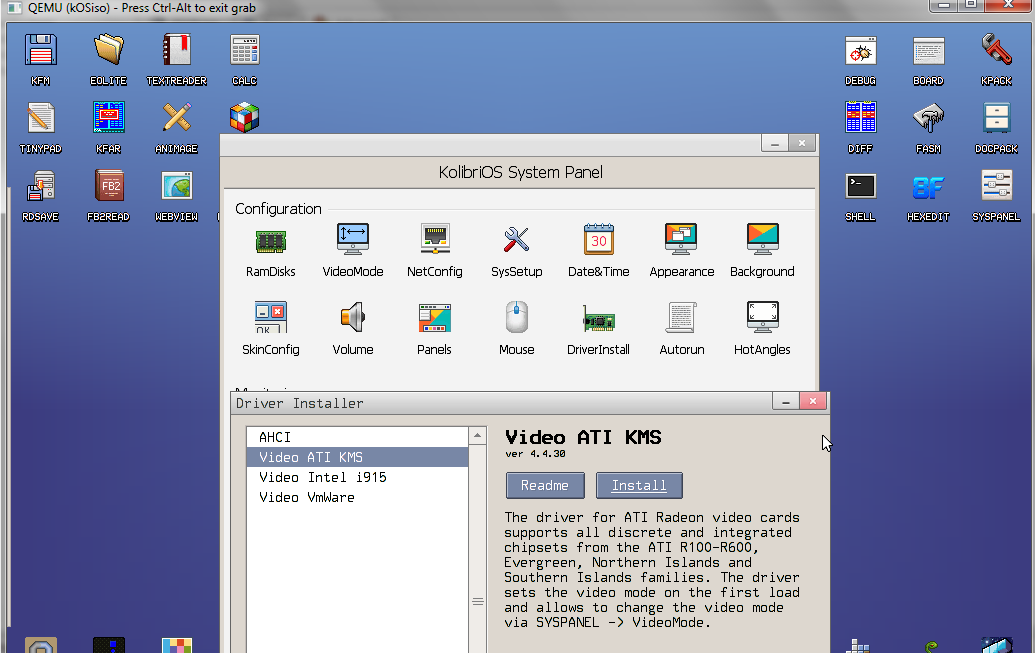This screenshot has height=653, width=1035.
Task: Launch NetConfig from the System Panel
Action: [434, 241]
